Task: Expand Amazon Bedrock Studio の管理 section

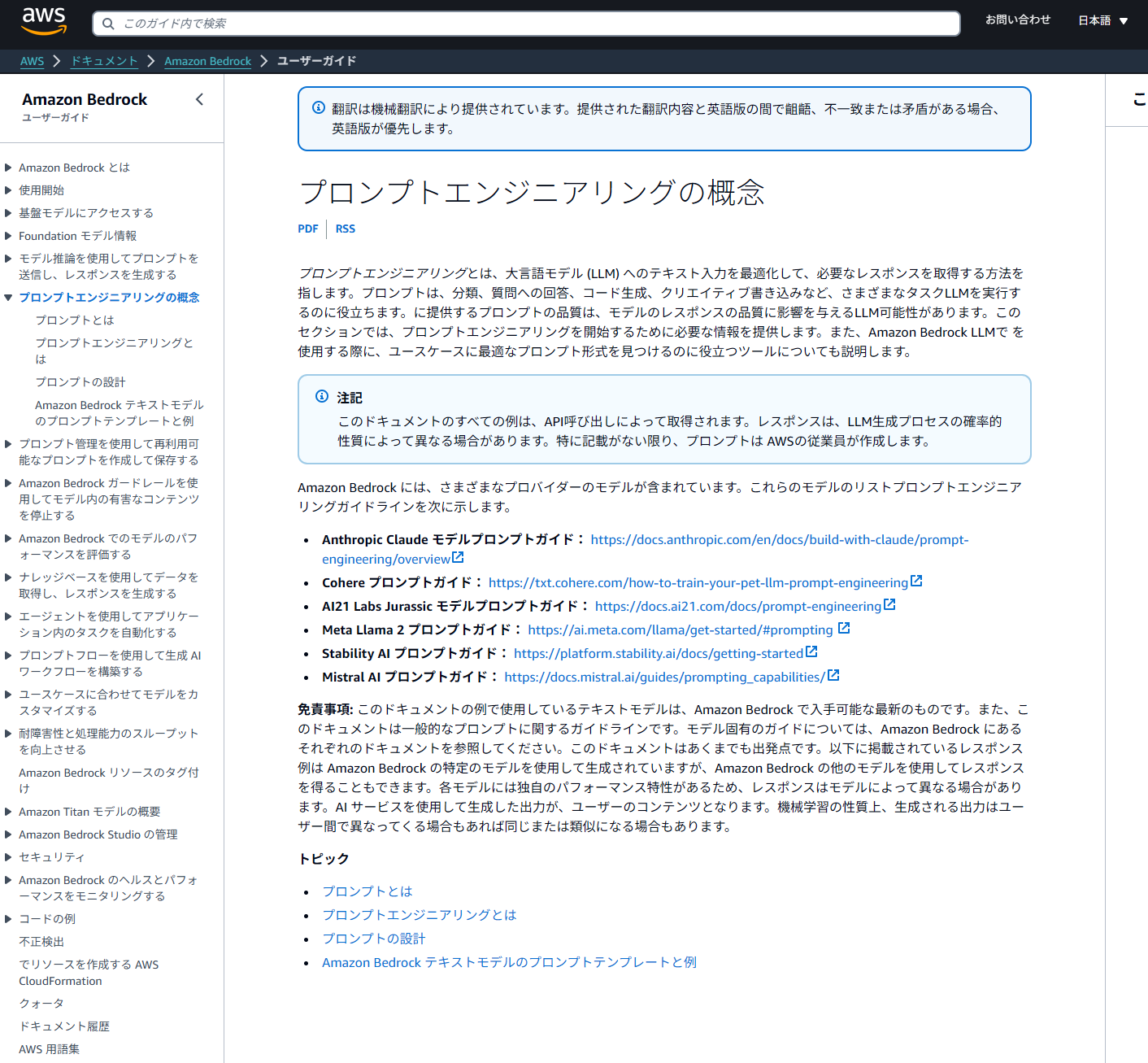Action: [8, 834]
